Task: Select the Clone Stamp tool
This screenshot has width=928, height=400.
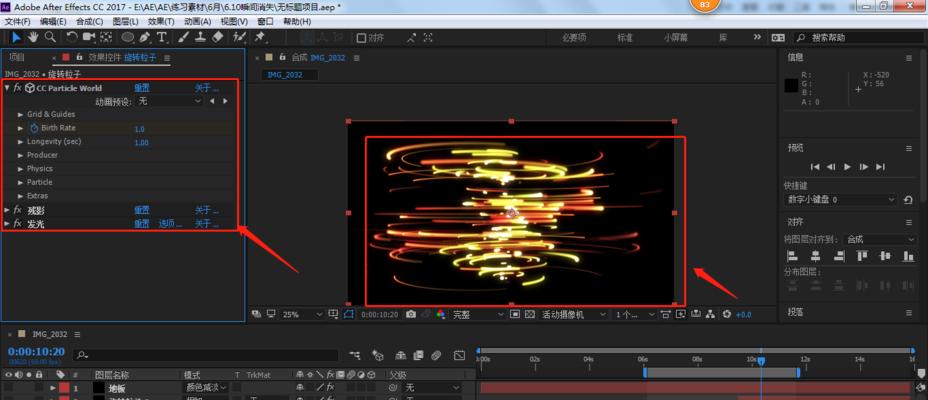Action: tap(200, 37)
